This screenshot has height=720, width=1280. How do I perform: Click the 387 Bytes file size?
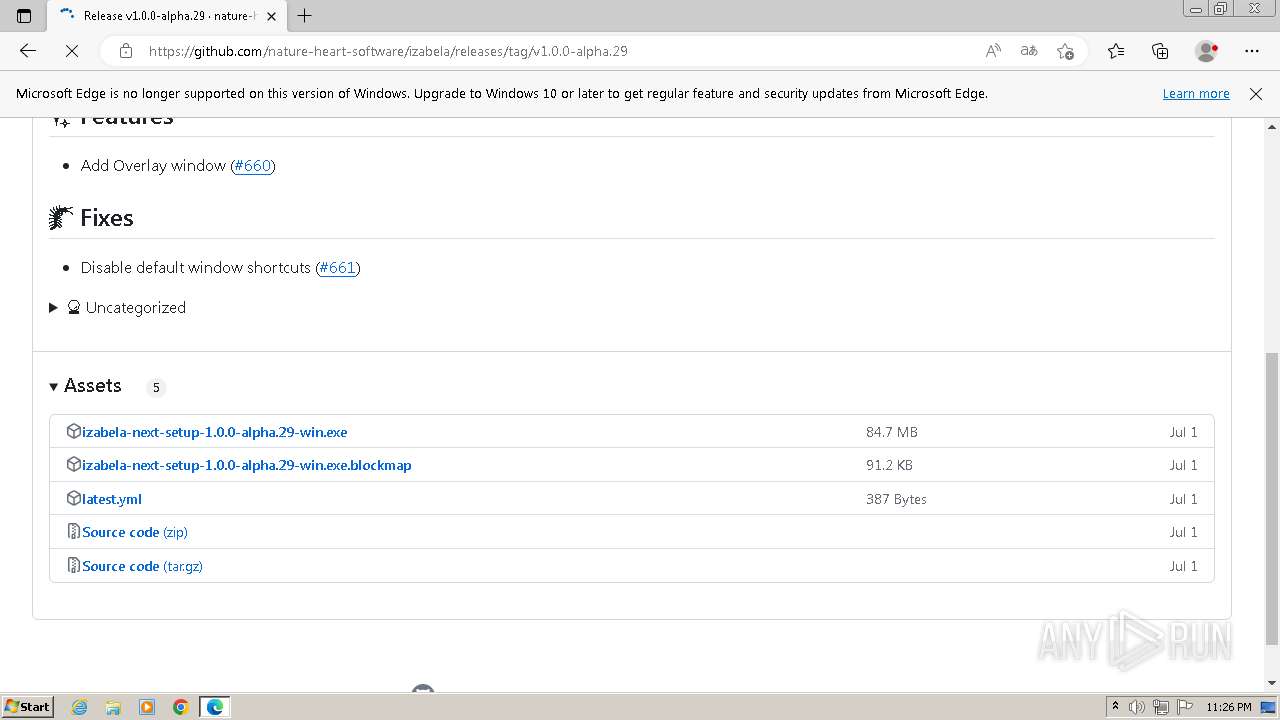click(x=896, y=499)
